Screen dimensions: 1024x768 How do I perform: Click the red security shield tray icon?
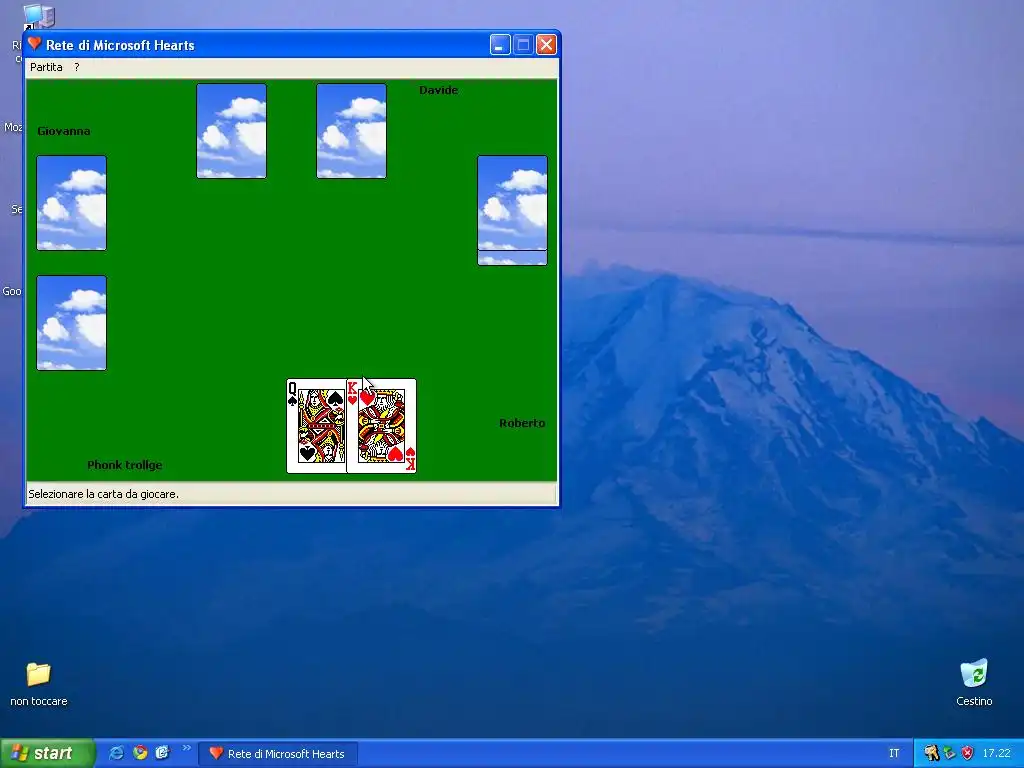[x=967, y=753]
